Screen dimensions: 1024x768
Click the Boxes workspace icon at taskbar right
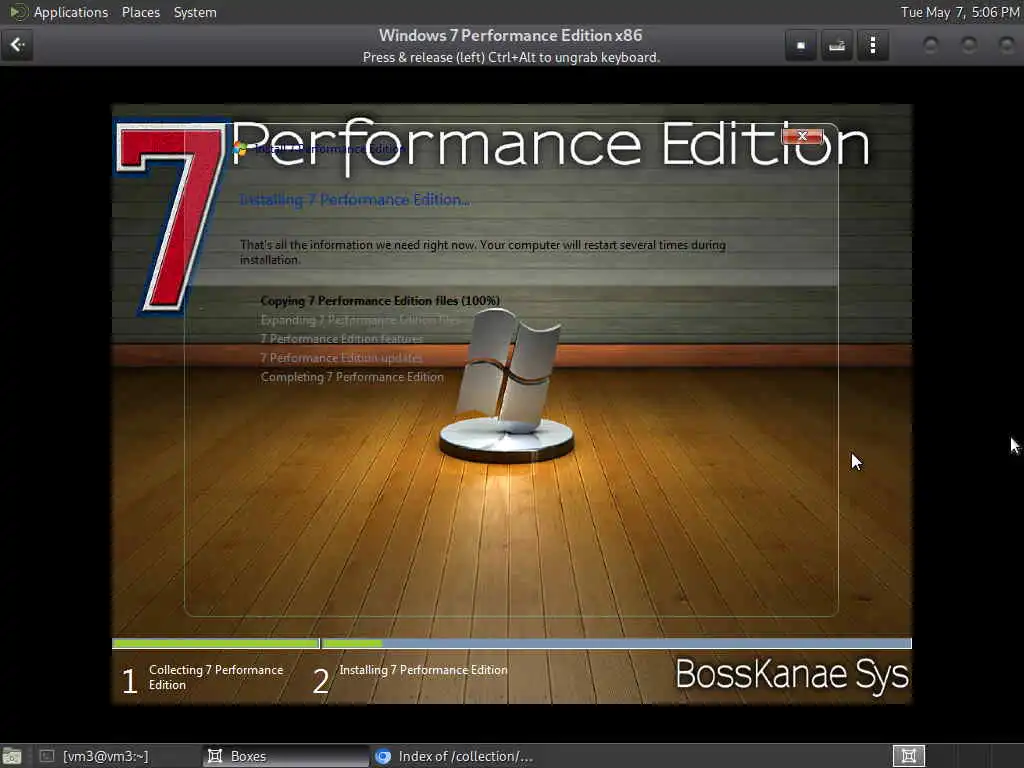coord(908,756)
